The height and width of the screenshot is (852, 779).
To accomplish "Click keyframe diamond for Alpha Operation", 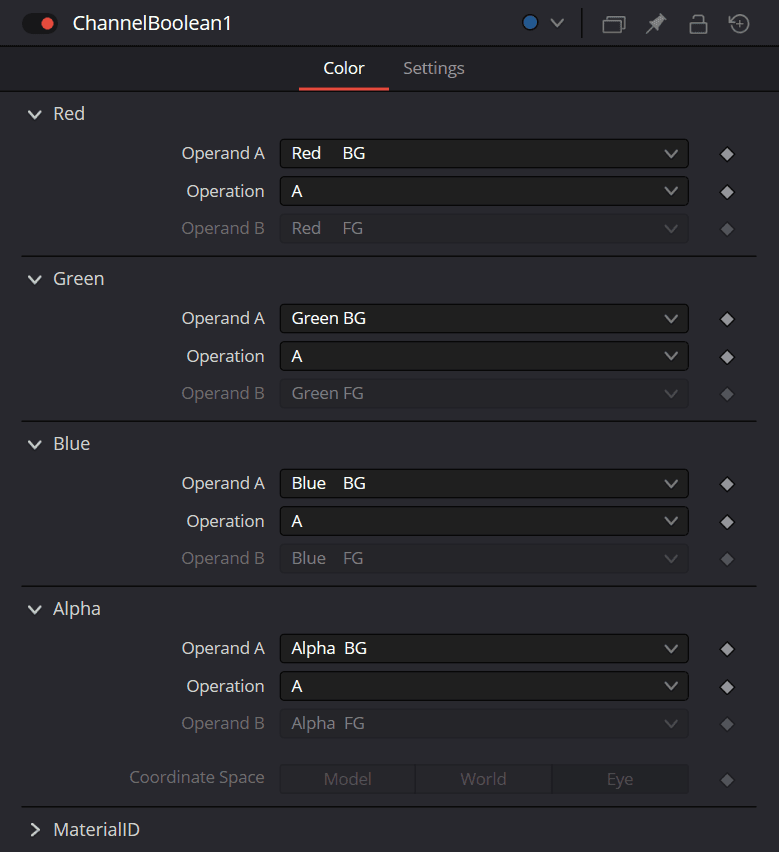I will pyautogui.click(x=727, y=687).
